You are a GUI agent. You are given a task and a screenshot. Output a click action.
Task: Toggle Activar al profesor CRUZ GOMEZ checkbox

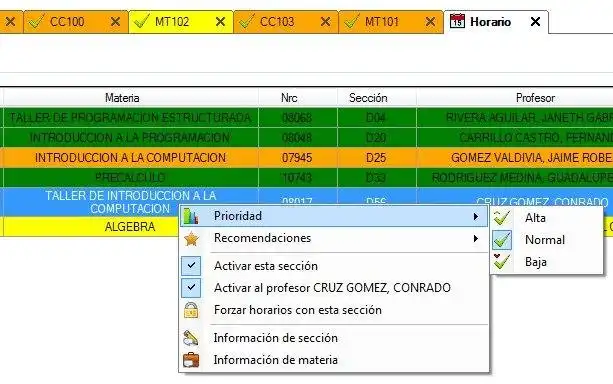coord(191,288)
